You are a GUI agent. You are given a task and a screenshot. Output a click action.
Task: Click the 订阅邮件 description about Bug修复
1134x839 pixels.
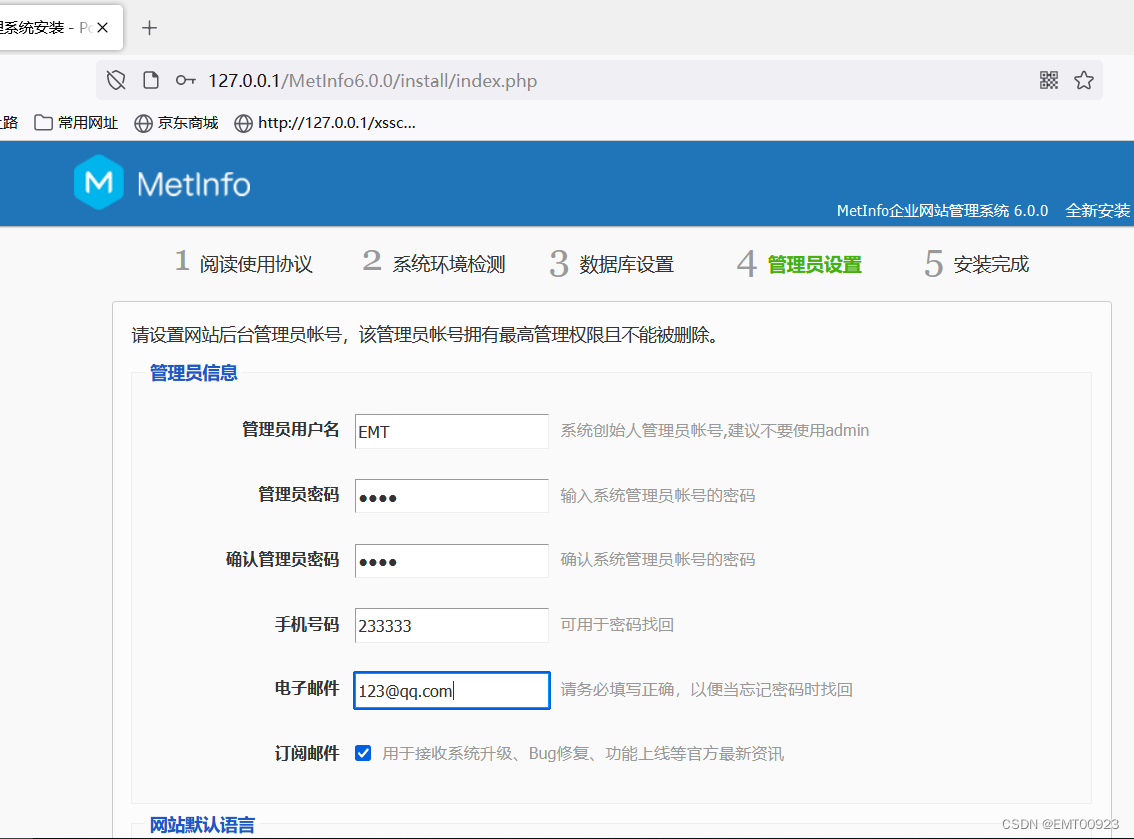pos(583,754)
